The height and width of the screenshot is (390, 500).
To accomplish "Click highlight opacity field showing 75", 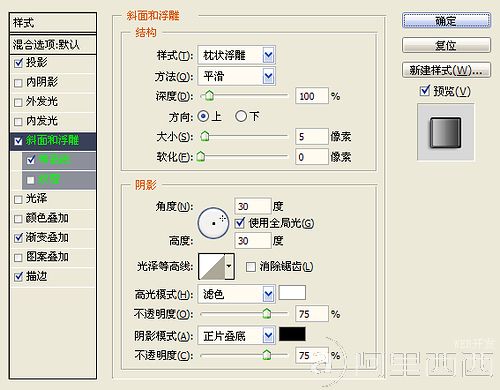I will point(312,314).
